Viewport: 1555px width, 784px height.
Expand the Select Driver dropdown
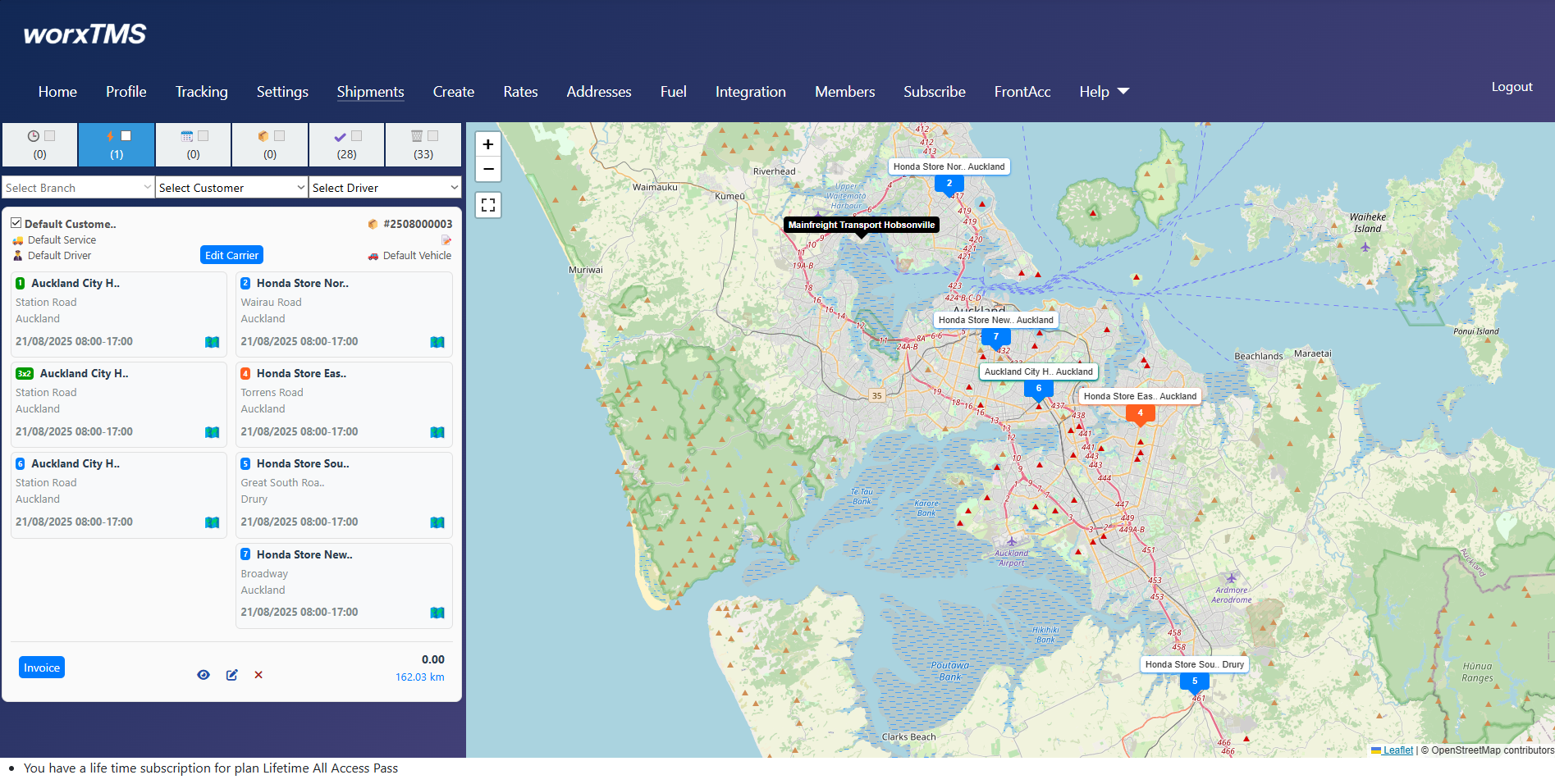385,187
